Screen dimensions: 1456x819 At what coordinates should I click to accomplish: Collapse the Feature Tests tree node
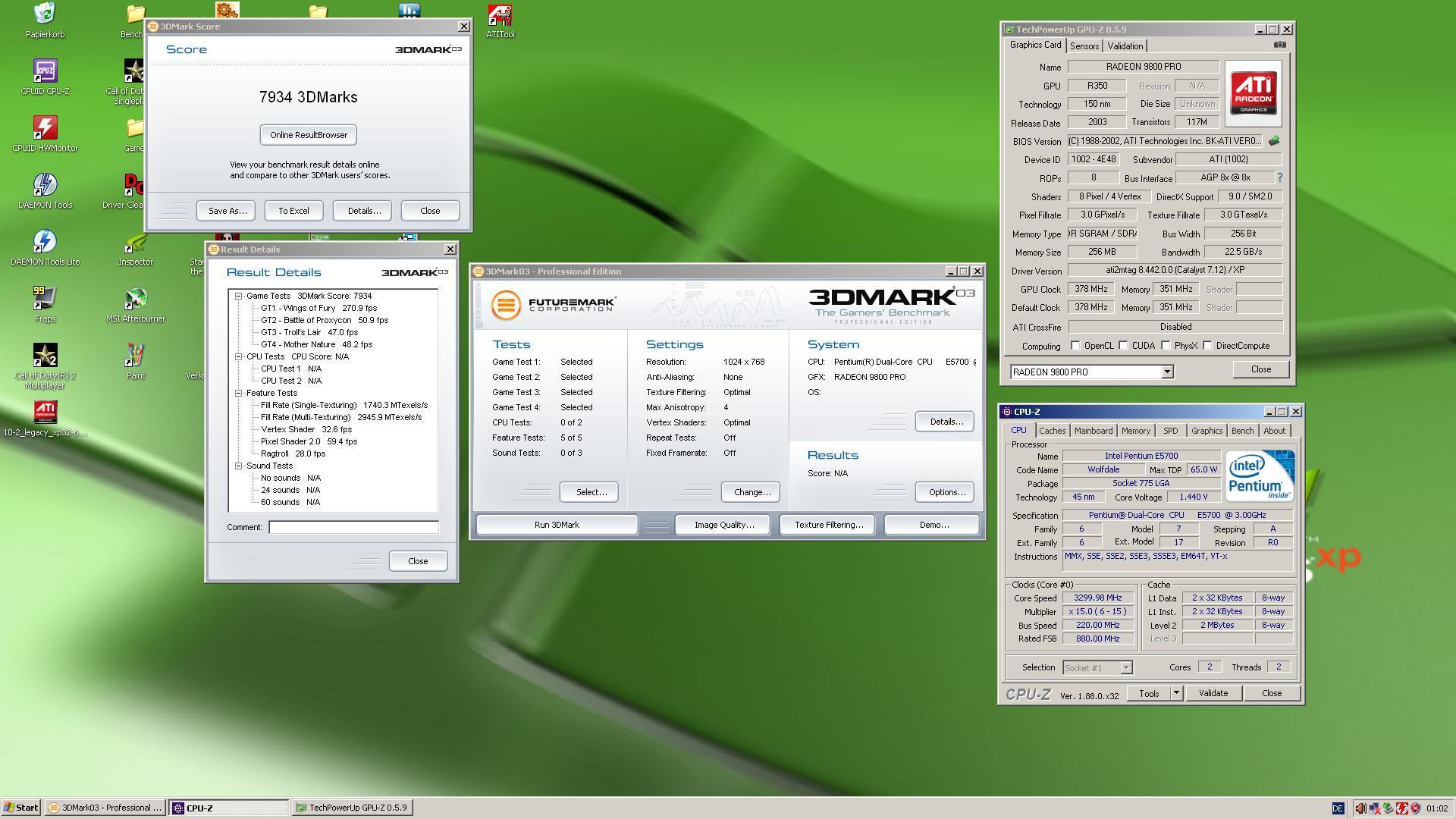point(239,393)
